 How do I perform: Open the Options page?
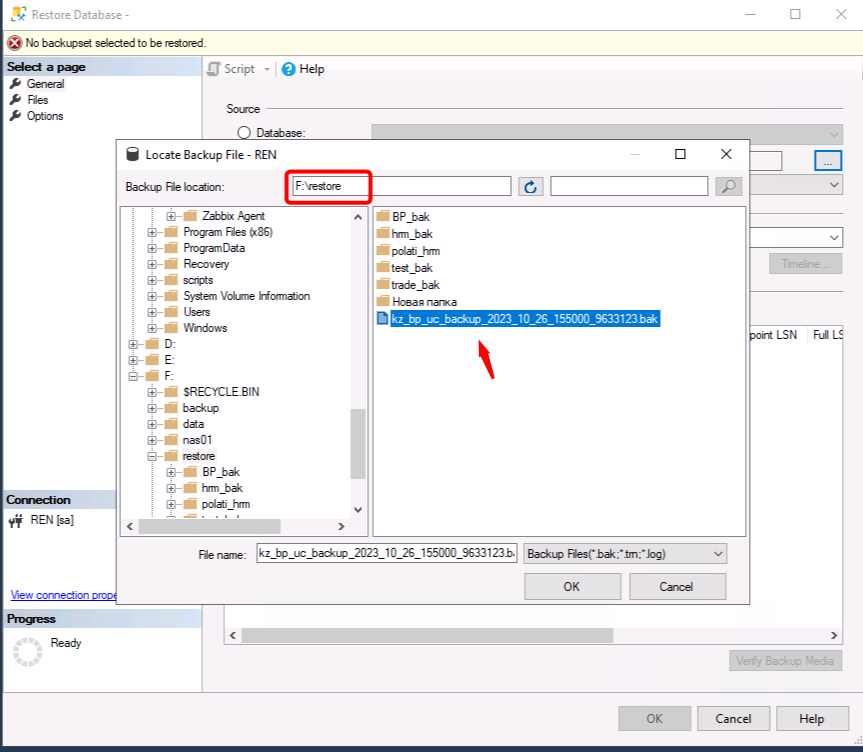[45, 116]
